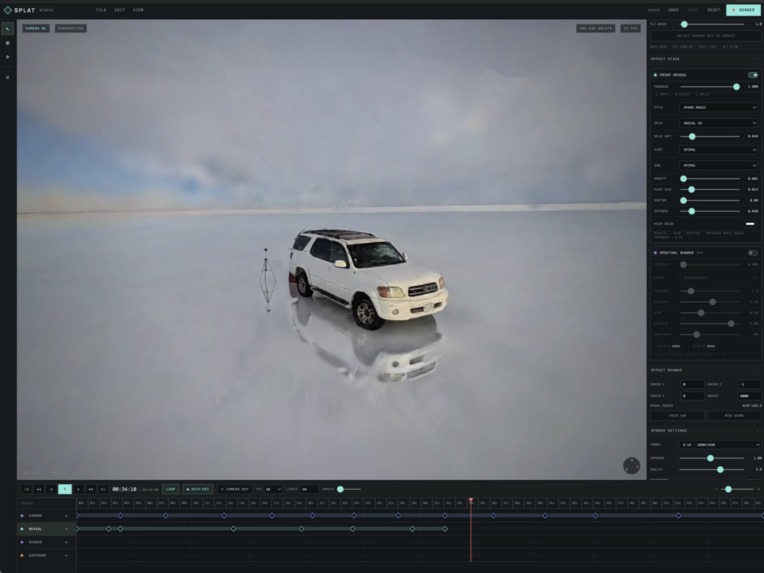Collapse the Effect Bounds section

coord(757,370)
